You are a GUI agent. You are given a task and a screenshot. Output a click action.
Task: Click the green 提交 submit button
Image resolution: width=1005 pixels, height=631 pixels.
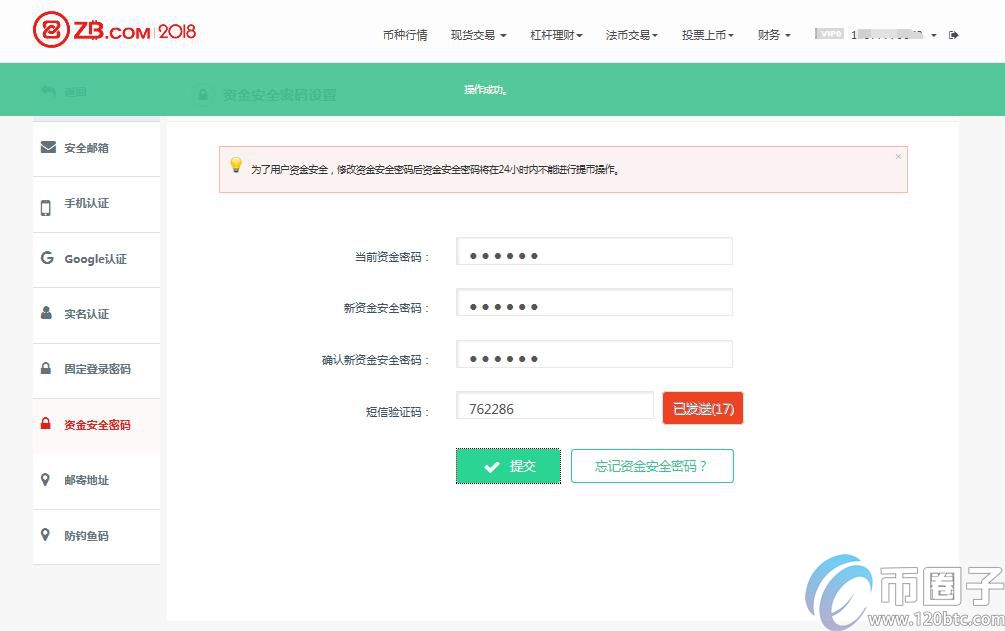point(508,466)
